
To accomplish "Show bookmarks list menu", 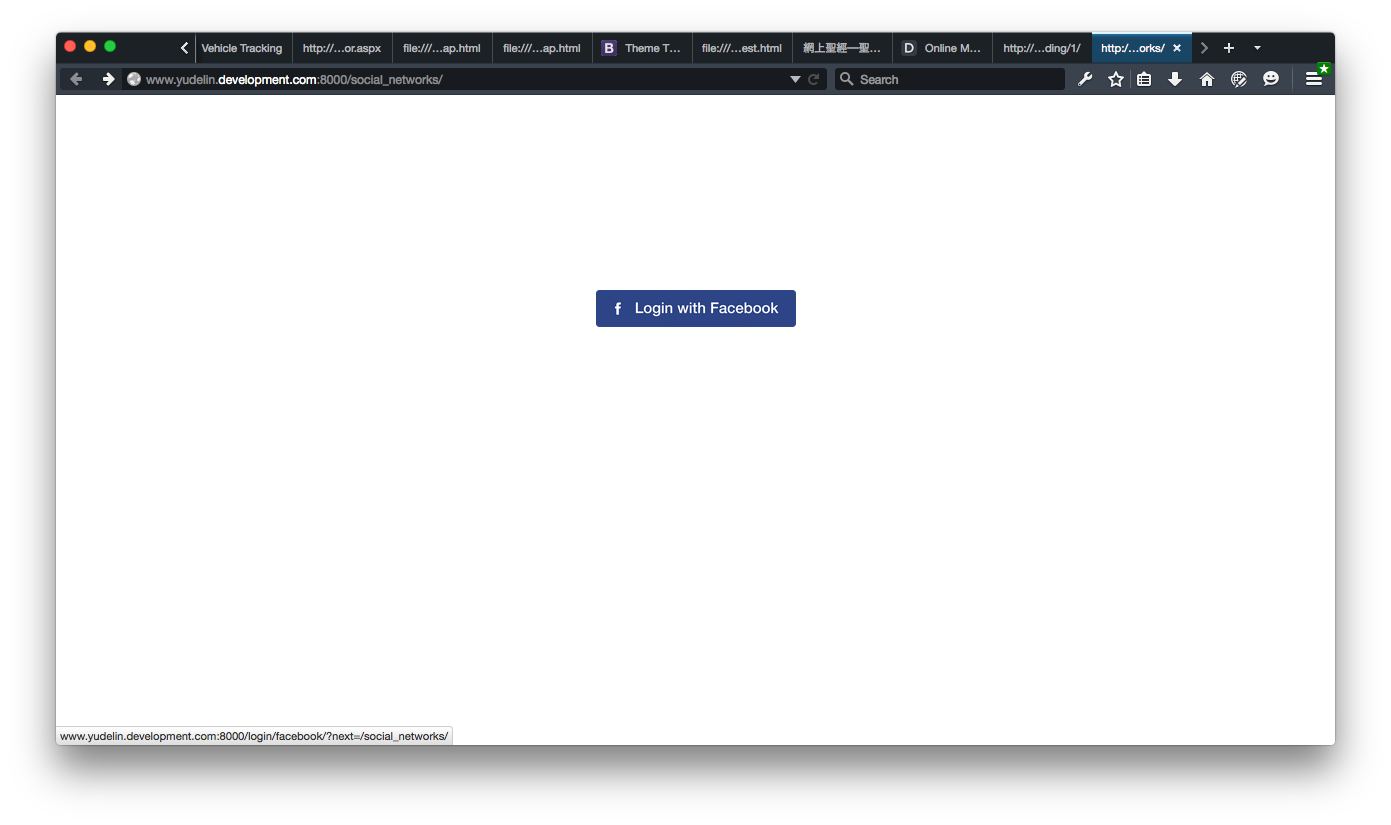I will point(1144,79).
